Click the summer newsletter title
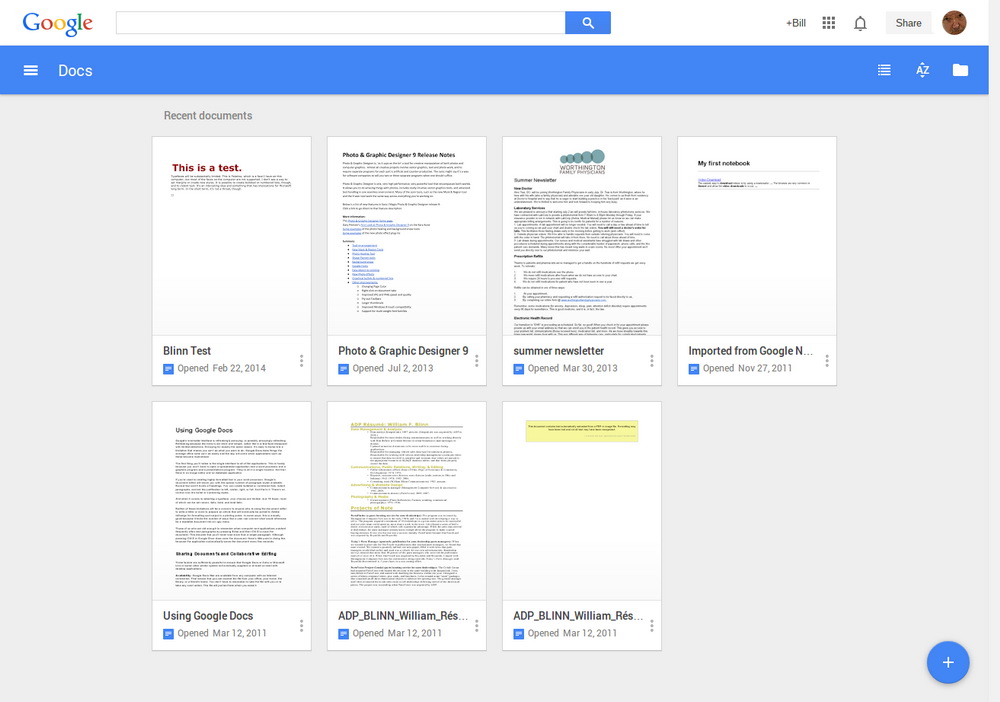 pyautogui.click(x=559, y=351)
